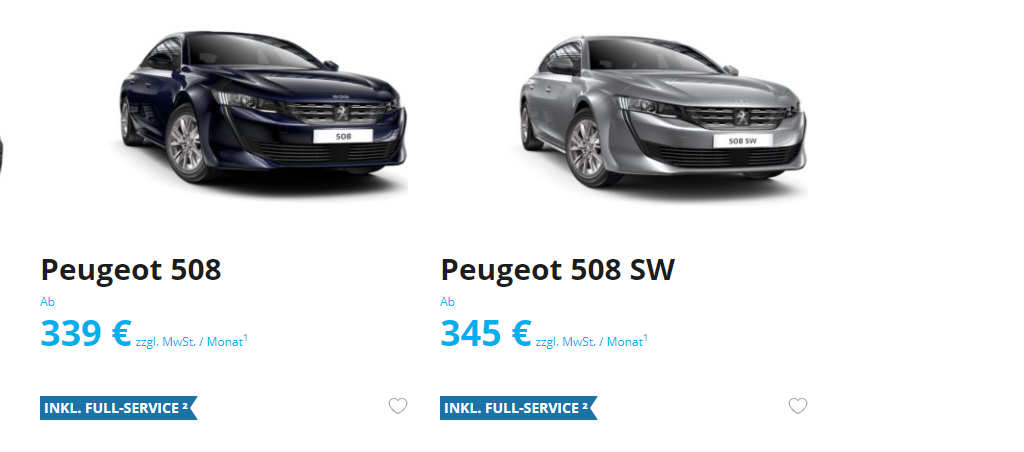Click the "Ab" label above 345 €
The image size is (1024, 452).
(x=447, y=302)
